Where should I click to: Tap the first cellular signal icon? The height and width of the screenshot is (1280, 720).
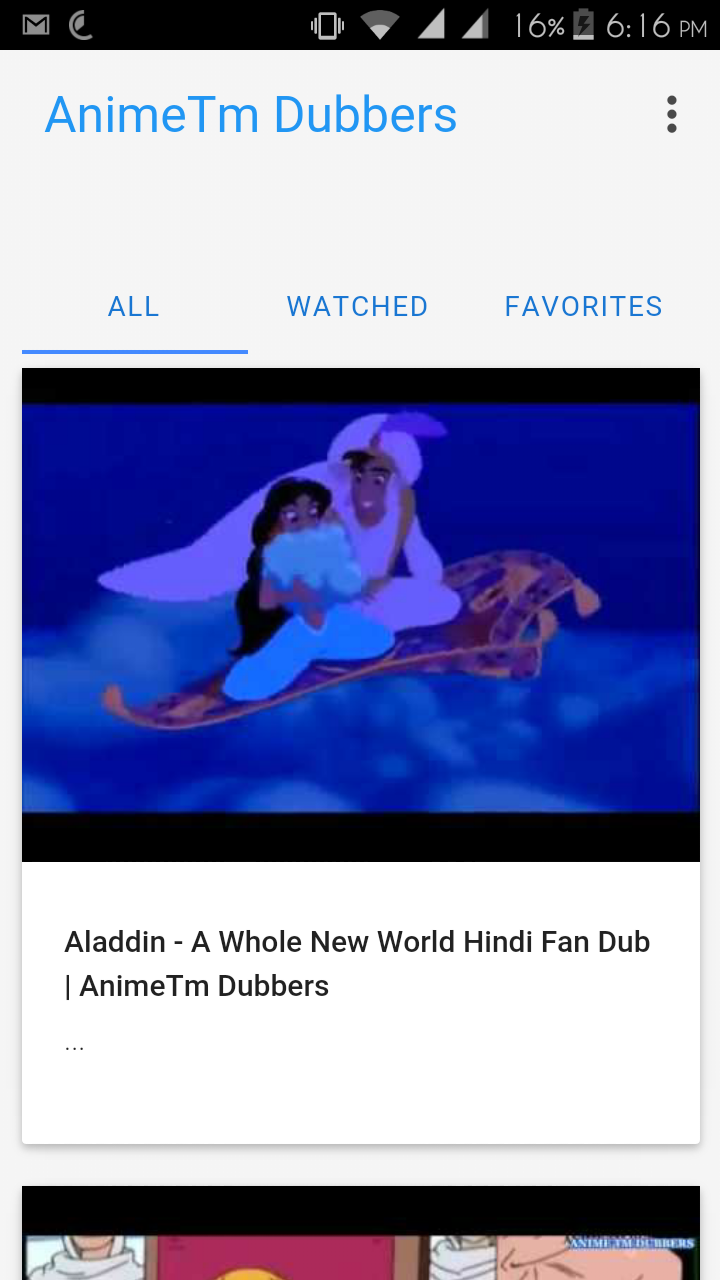point(431,25)
